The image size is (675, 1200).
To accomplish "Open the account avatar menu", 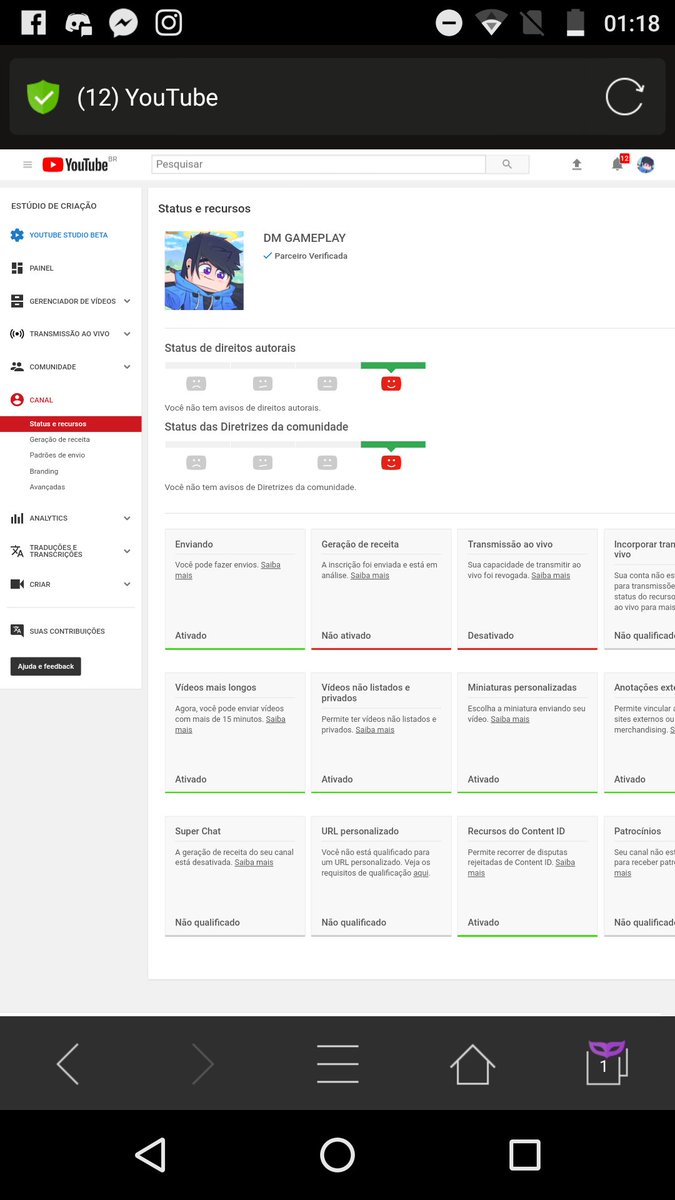I will point(646,165).
